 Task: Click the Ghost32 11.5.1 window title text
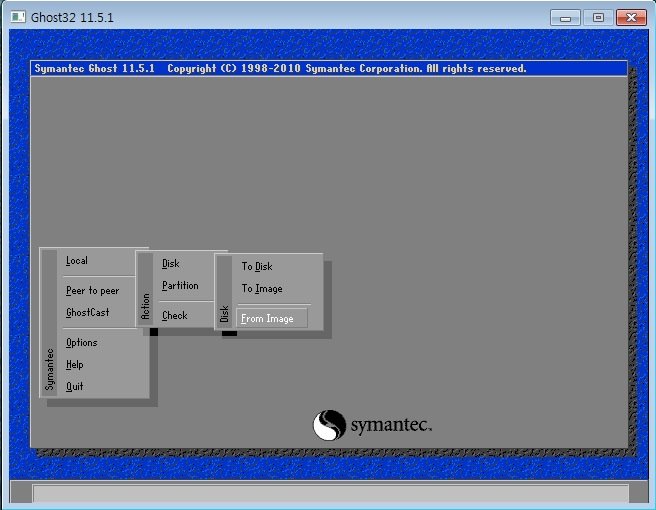72,18
